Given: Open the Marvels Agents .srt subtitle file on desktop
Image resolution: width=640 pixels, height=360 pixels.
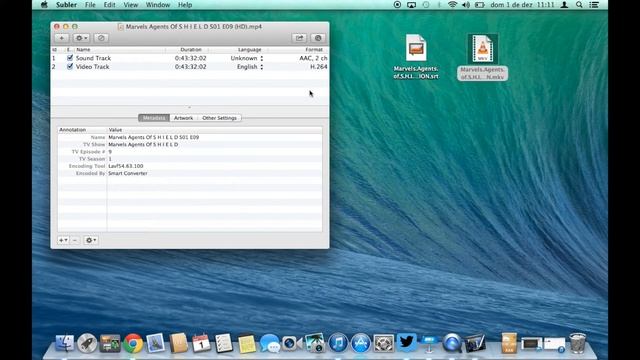Looking at the screenshot, I should [x=416, y=57].
